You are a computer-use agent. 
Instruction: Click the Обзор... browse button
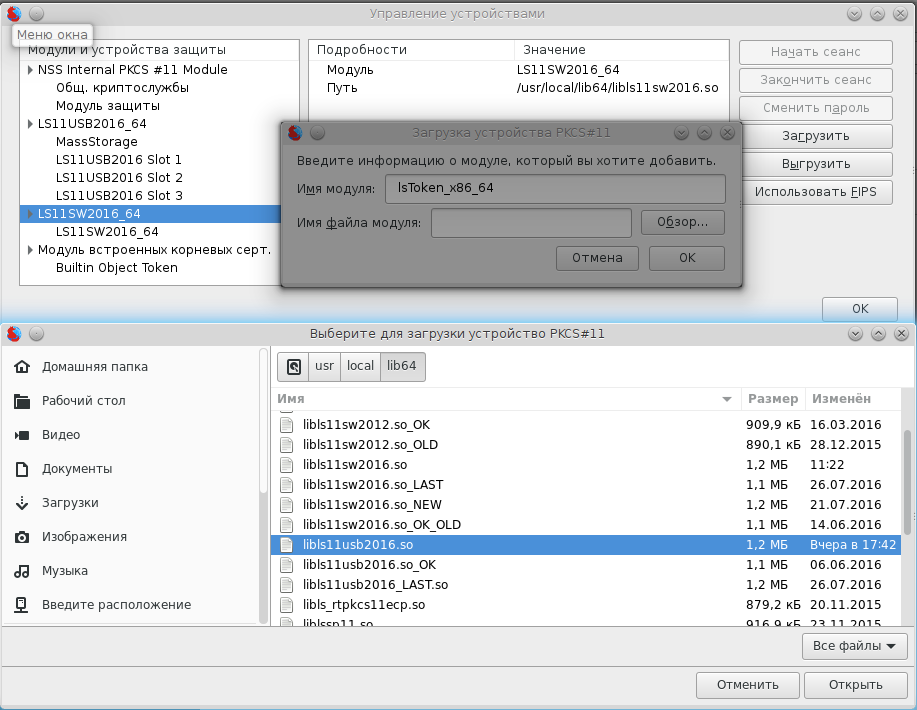[x=682, y=223]
